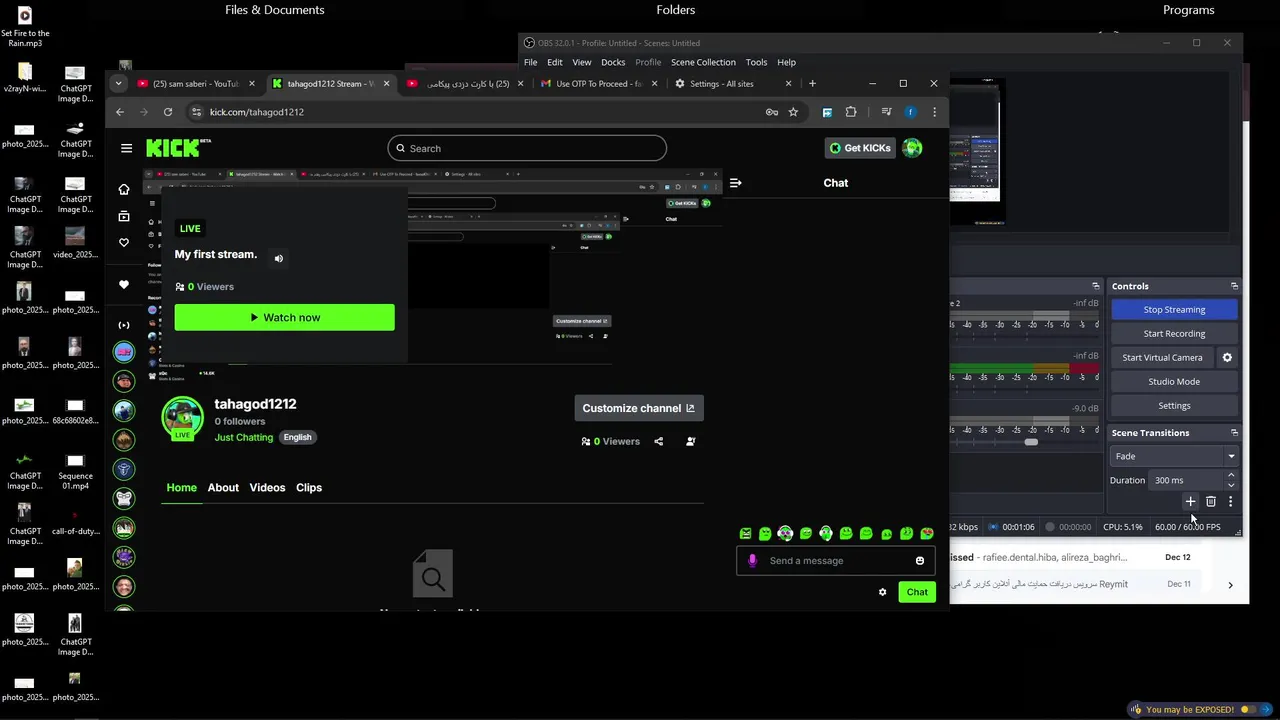
Task: Go back in Chrome
Action: point(120,112)
